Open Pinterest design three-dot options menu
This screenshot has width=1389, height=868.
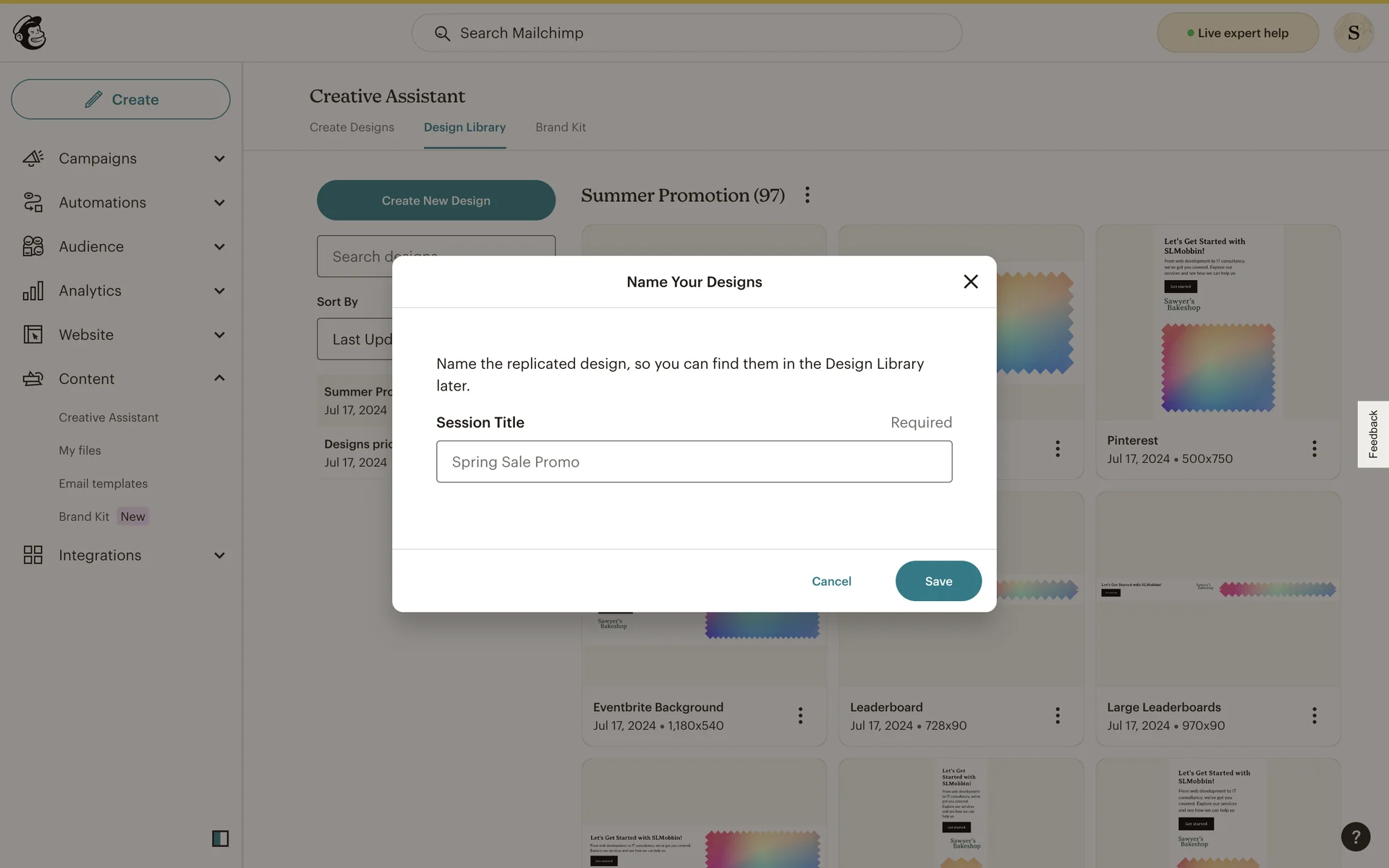[x=1314, y=448]
